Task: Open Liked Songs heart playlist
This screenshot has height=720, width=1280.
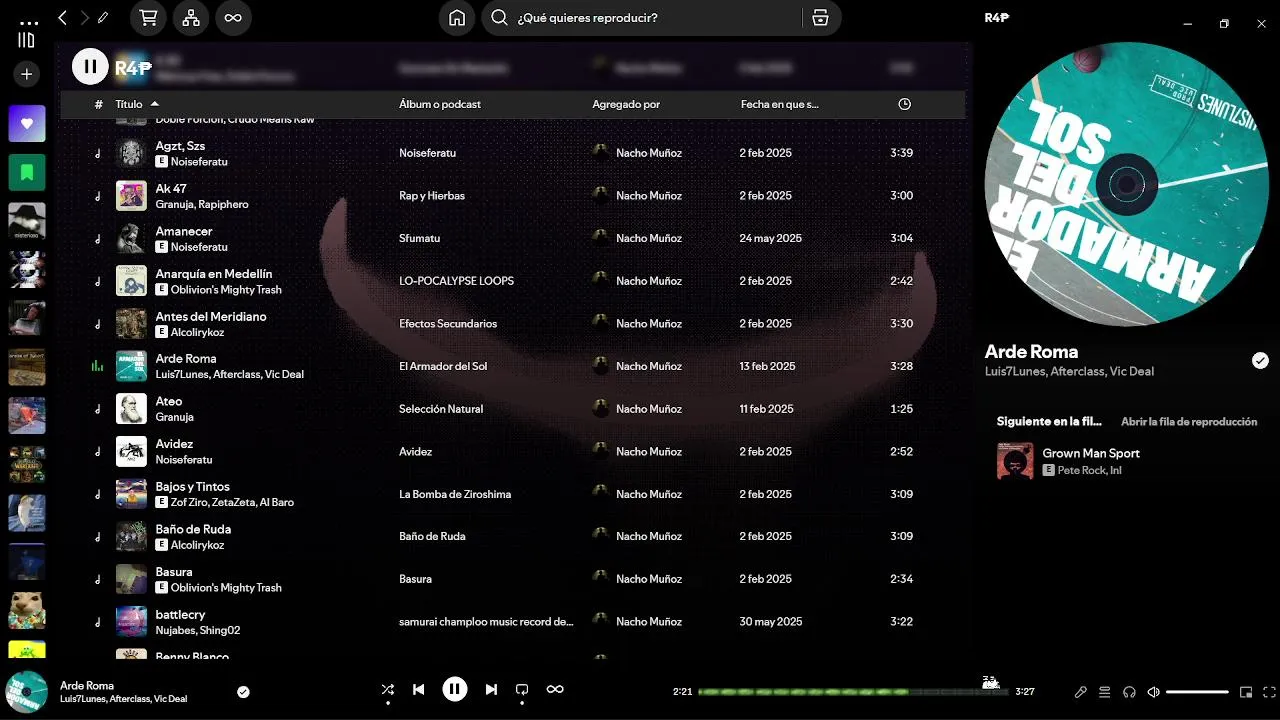Action: (x=27, y=124)
